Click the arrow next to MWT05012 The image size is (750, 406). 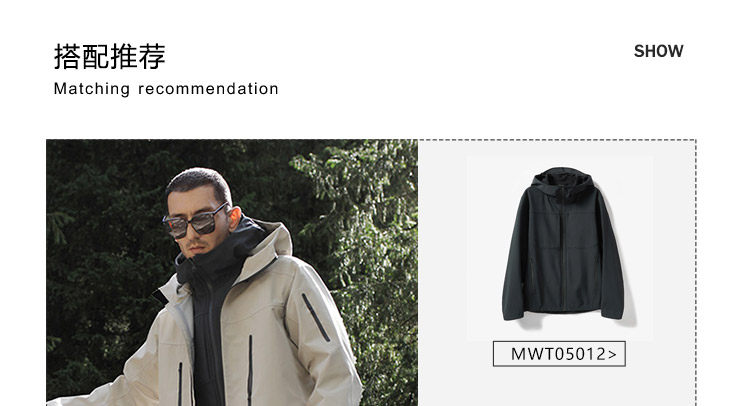(x=612, y=354)
